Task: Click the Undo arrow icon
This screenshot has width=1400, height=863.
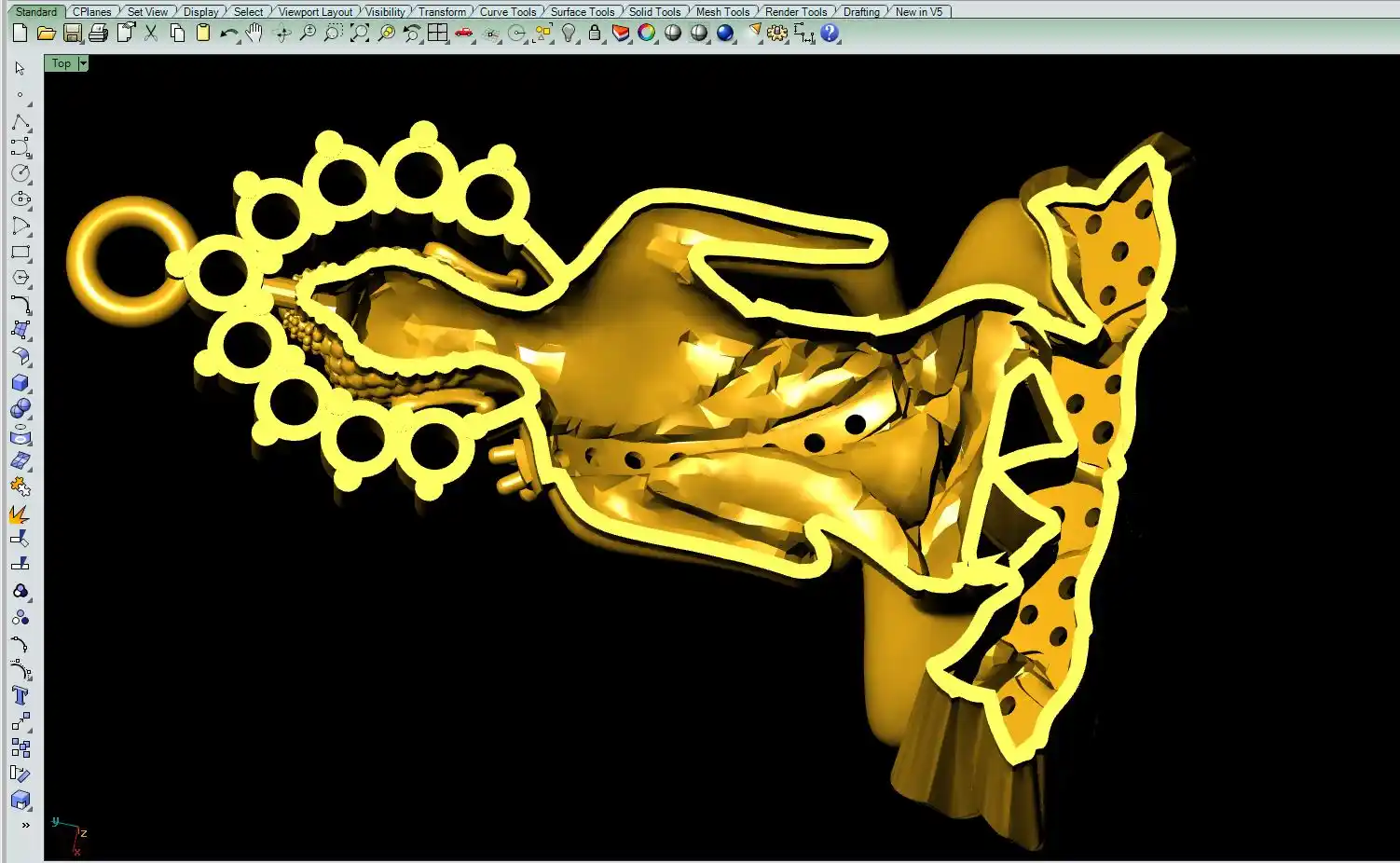Action: point(228,34)
